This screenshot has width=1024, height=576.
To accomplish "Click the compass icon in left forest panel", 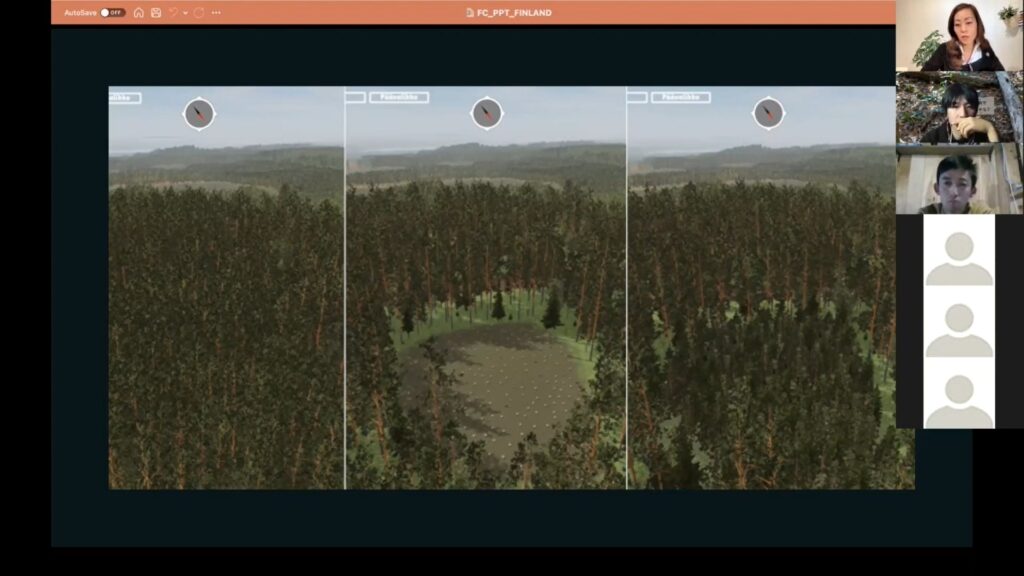I will click(x=199, y=113).
